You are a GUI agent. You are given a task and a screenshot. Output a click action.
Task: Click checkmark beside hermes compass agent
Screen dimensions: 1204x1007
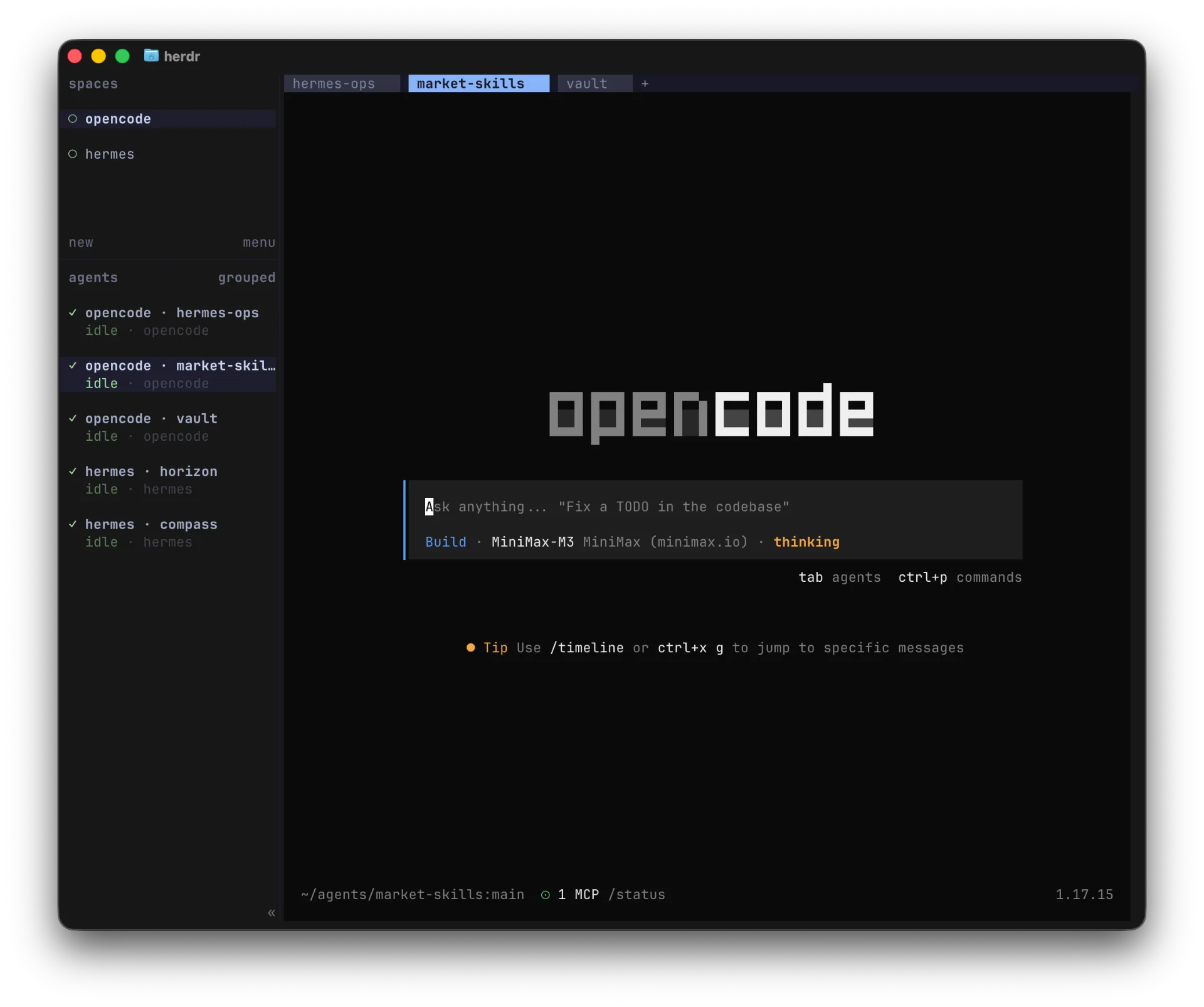(x=73, y=524)
